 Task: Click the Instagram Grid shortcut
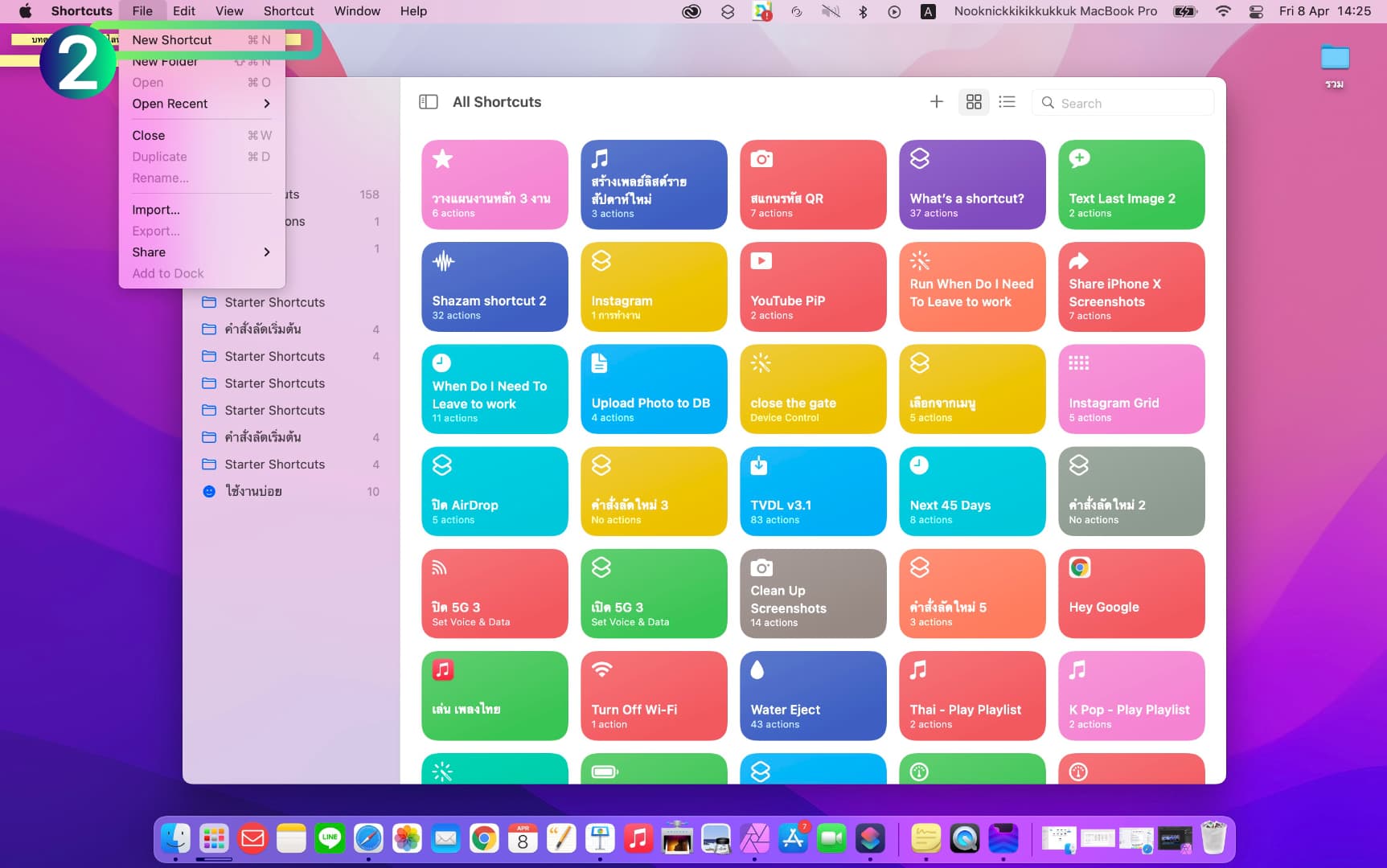1131,389
